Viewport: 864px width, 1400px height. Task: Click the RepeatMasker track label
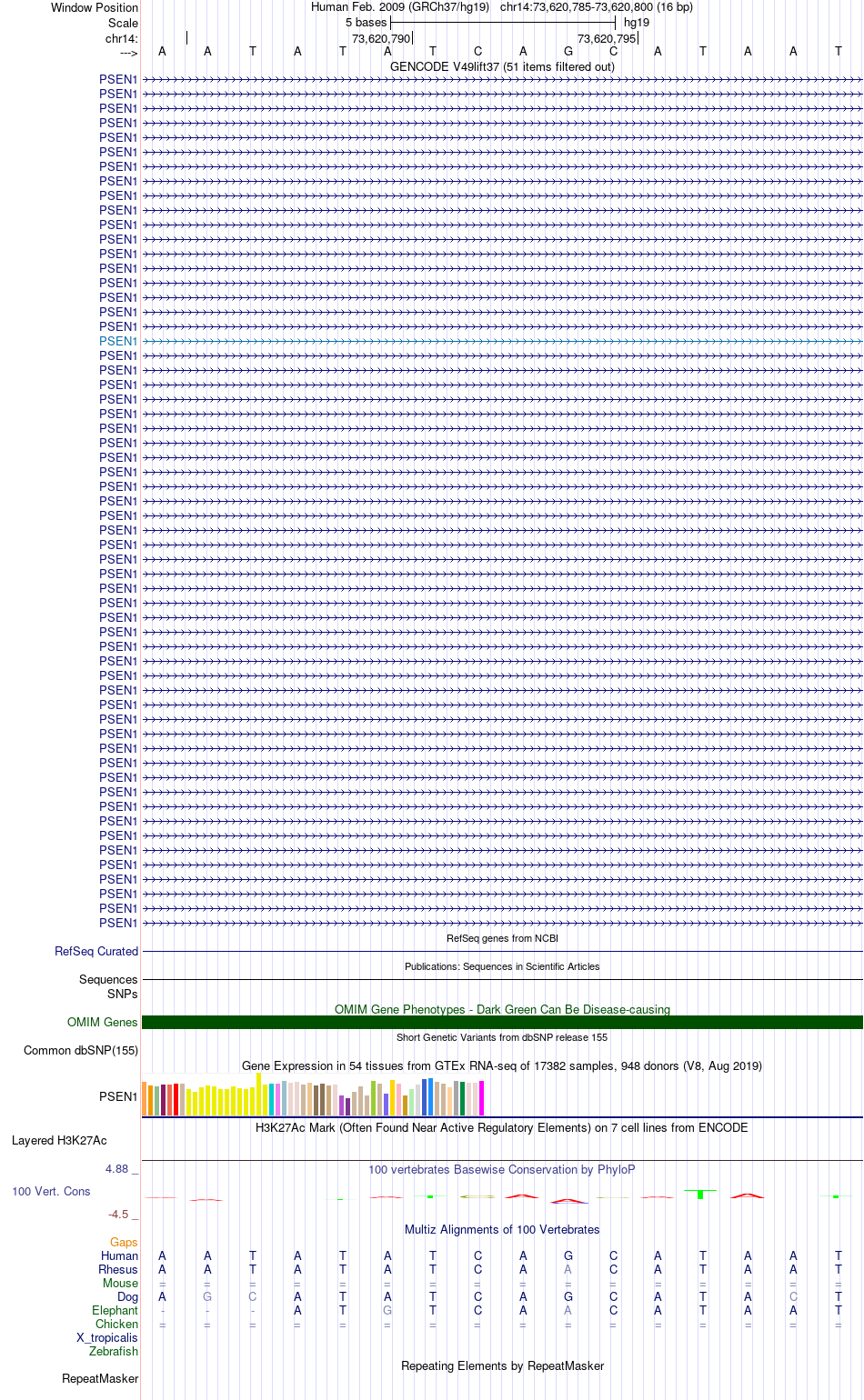(100, 1378)
